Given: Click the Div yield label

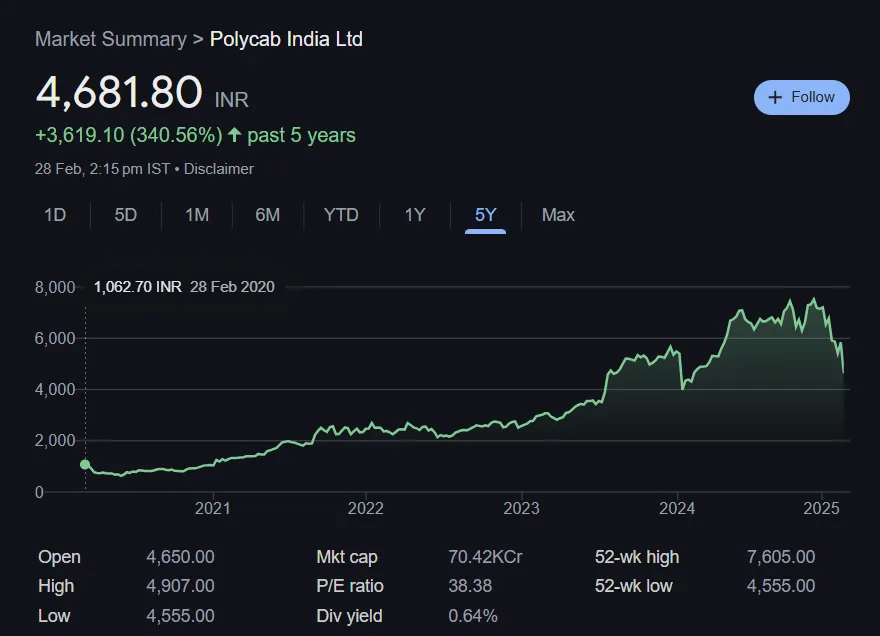Looking at the screenshot, I should tap(349, 616).
